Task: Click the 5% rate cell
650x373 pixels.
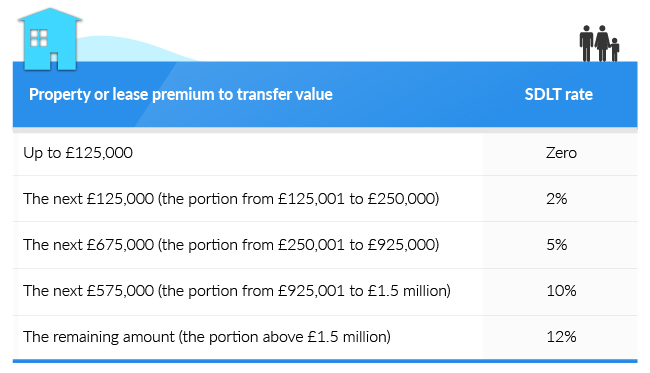Action: pyautogui.click(x=556, y=245)
